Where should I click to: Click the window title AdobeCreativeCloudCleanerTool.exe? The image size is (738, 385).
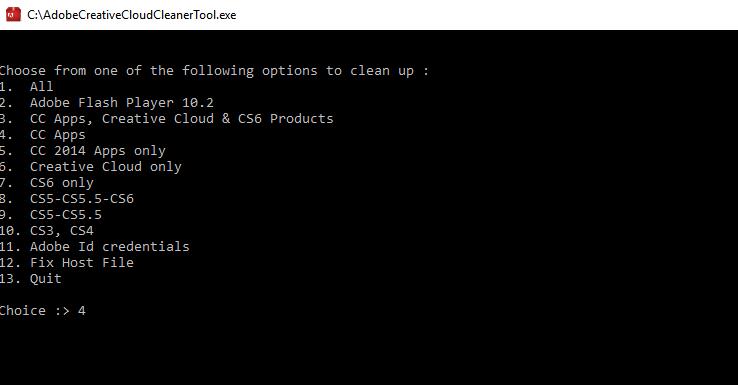132,15
